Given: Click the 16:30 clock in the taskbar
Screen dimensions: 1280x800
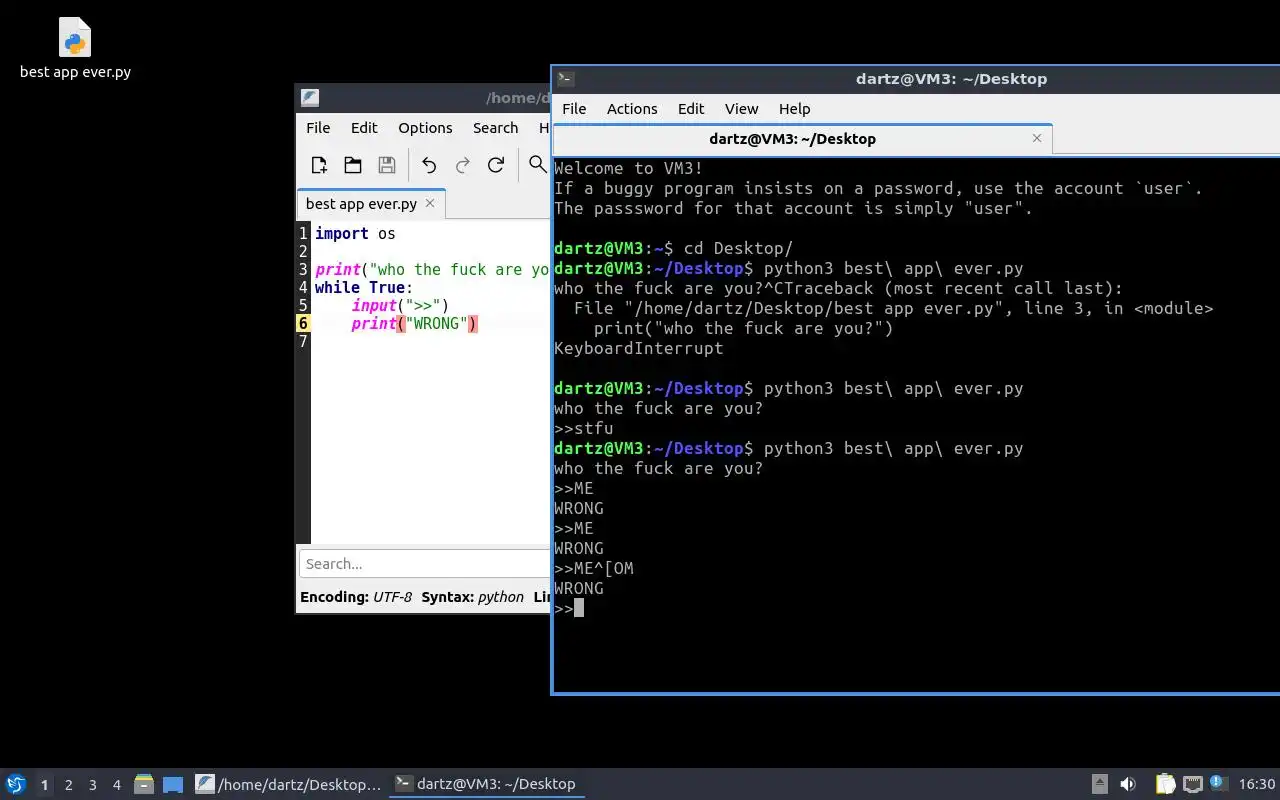Looking at the screenshot, I should [1257, 784].
